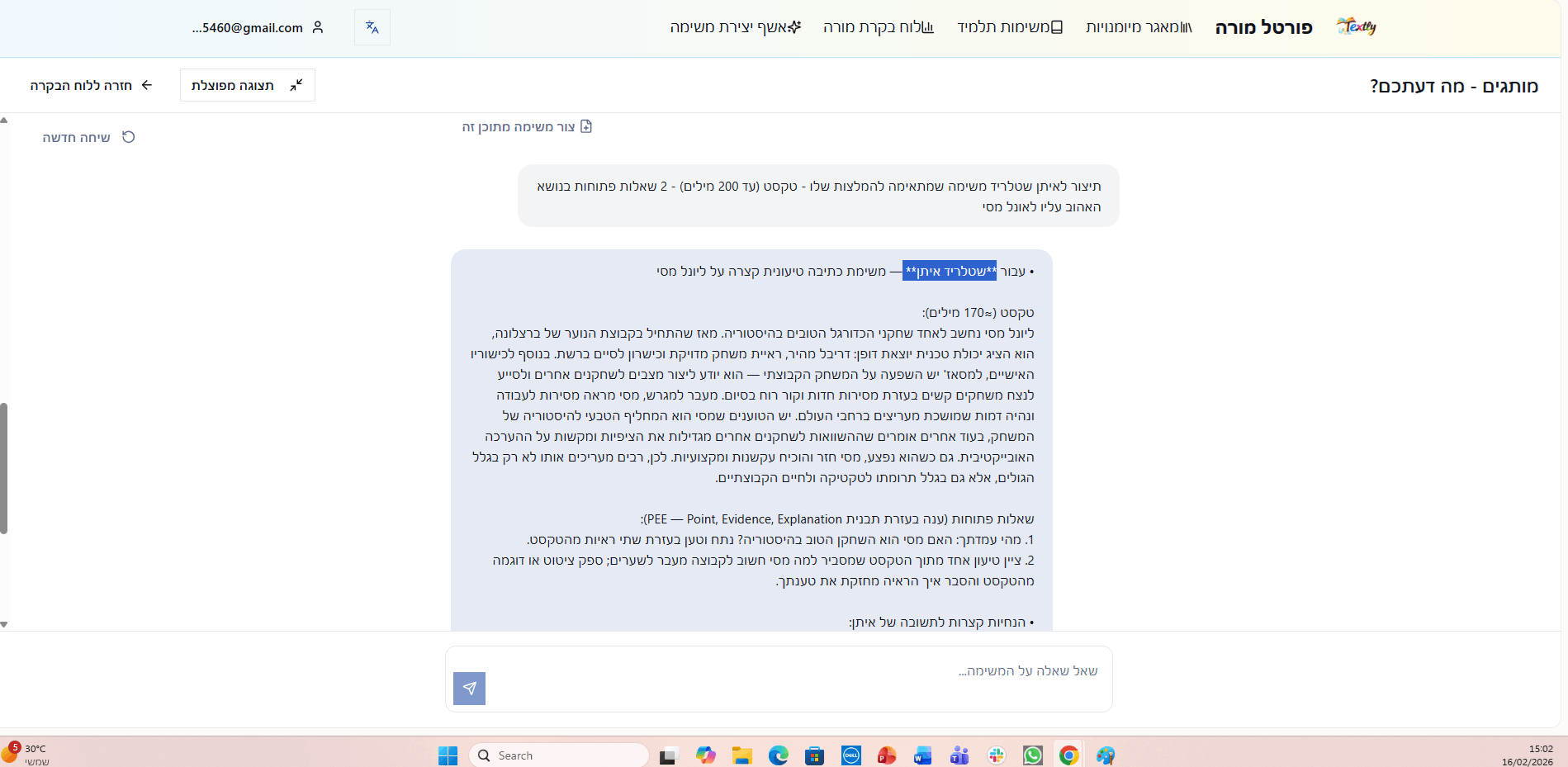Image resolution: width=1568 pixels, height=767 pixels.
Task: Click the Windows taskbar Search box
Action: [559, 755]
